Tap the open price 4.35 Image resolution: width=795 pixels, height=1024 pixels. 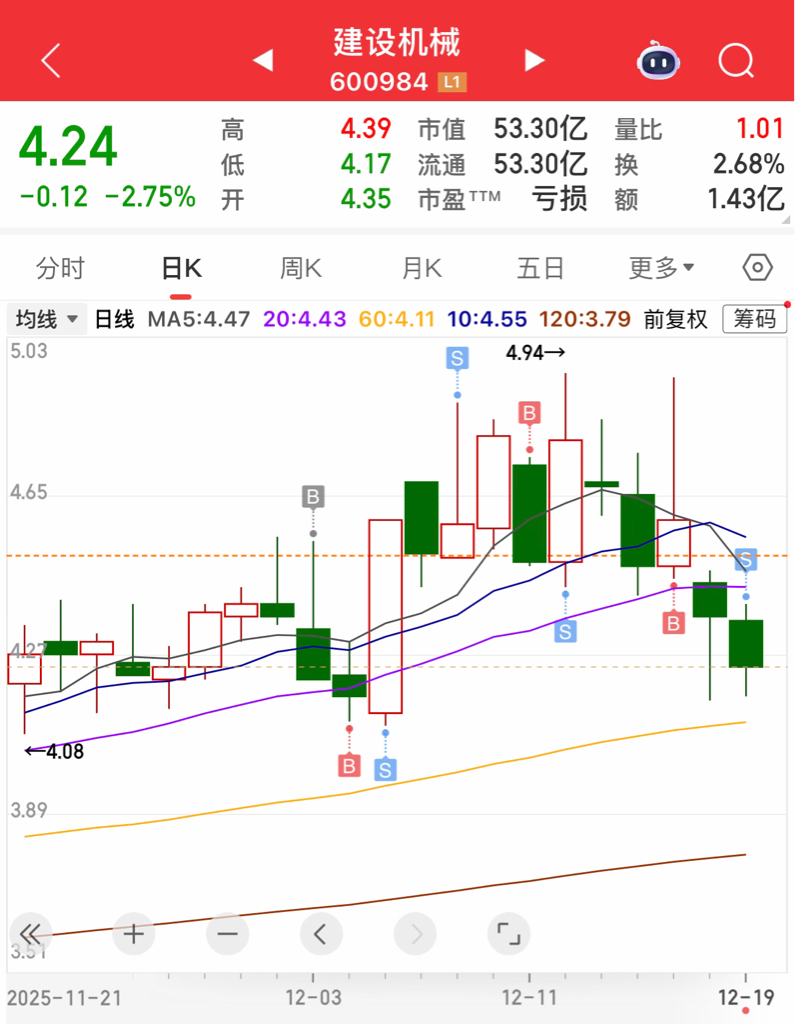click(x=366, y=199)
